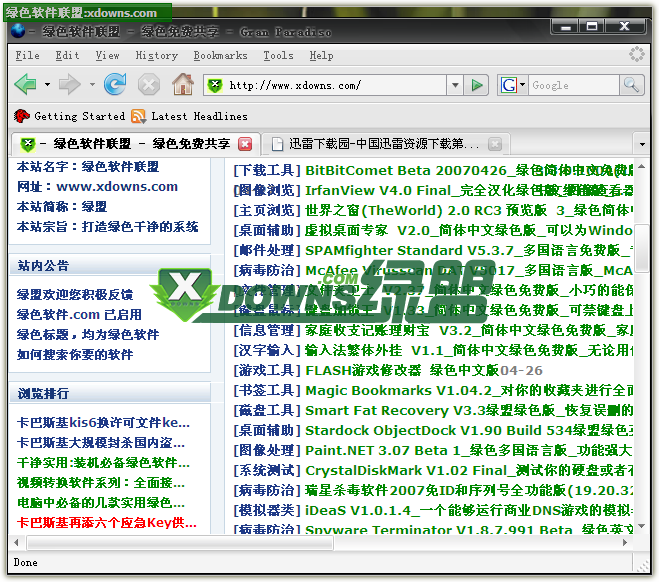Open the 如何搜索你要的软件 link
This screenshot has width=659, height=582.
click(x=75, y=355)
